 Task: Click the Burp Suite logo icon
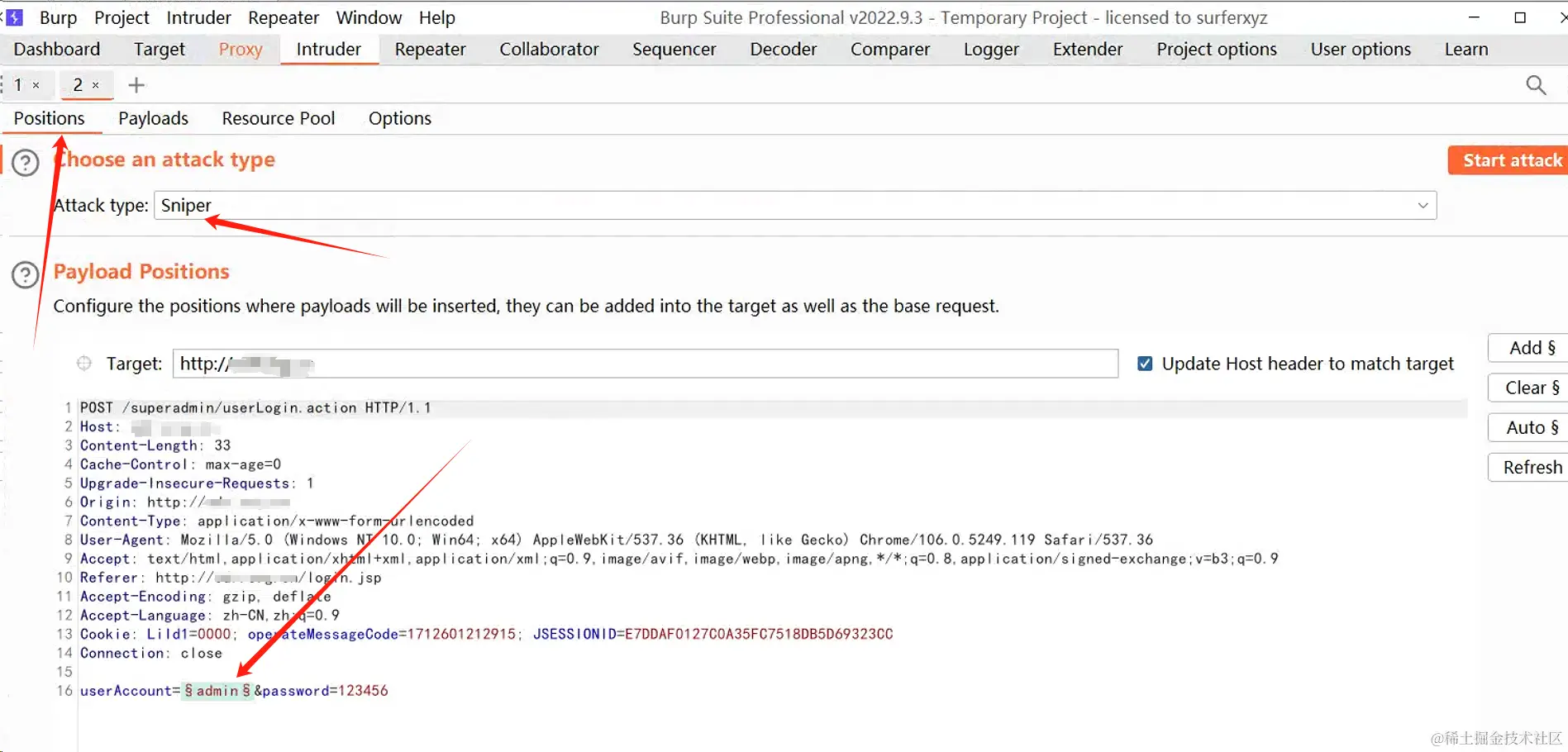14,17
